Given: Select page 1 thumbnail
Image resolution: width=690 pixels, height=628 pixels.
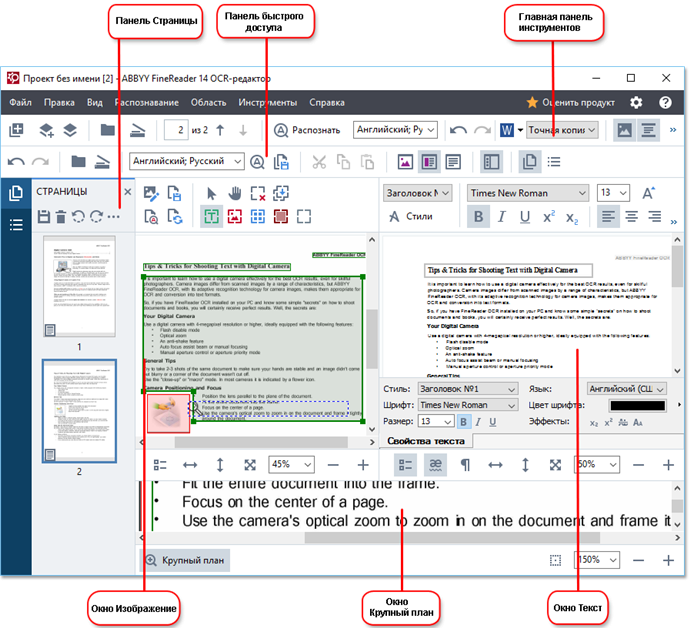Looking at the screenshot, I should click(79, 286).
